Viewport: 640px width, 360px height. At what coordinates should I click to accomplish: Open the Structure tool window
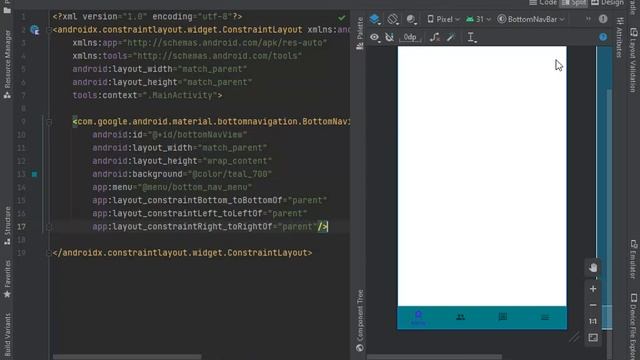pos(7,226)
